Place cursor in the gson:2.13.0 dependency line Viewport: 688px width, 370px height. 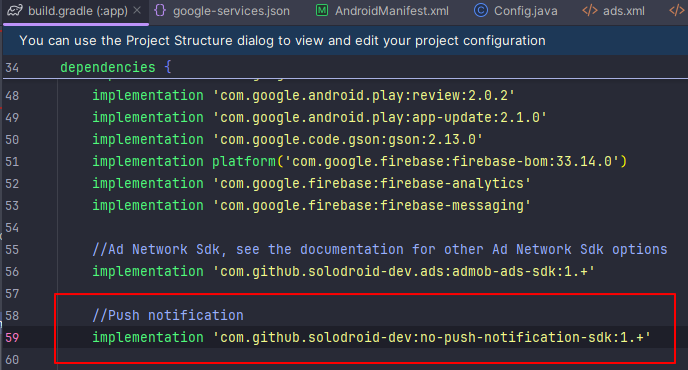point(287,140)
